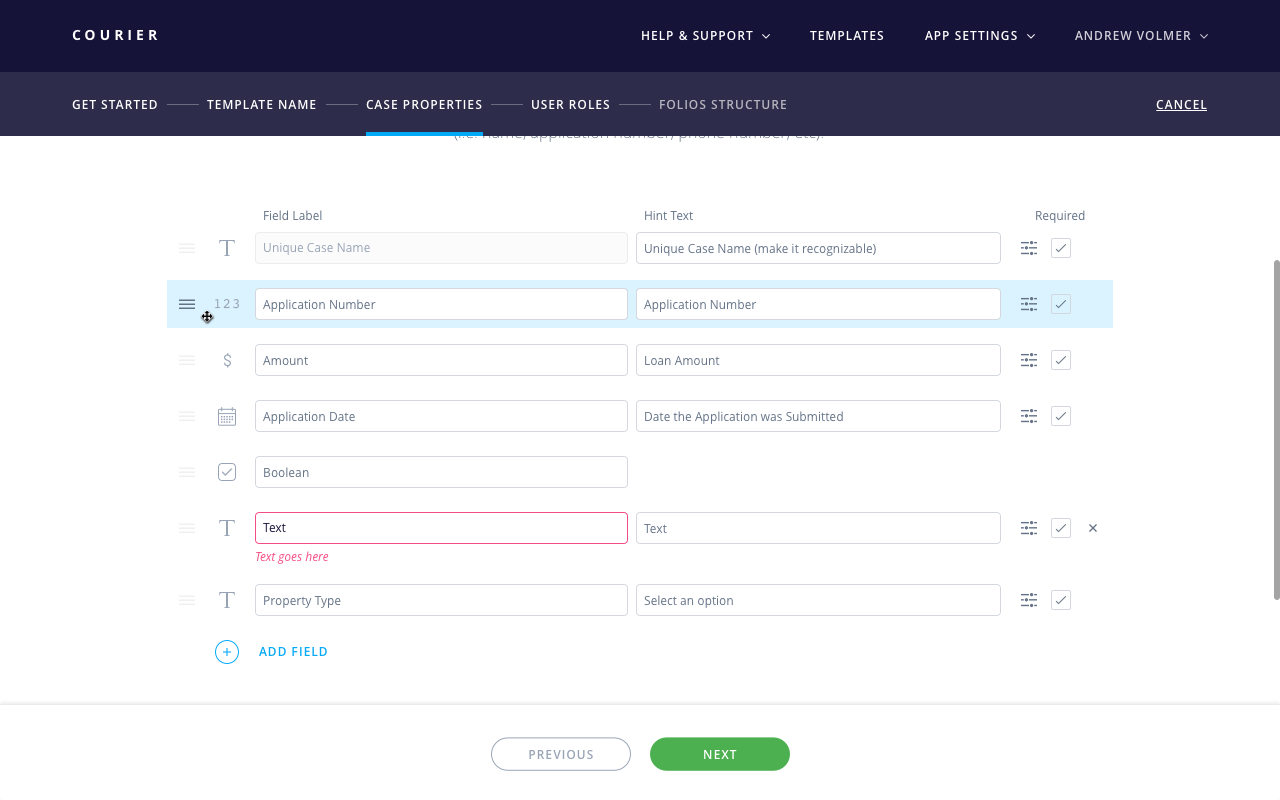Toggle Required checkbox for Unique Case Name

click(1061, 248)
